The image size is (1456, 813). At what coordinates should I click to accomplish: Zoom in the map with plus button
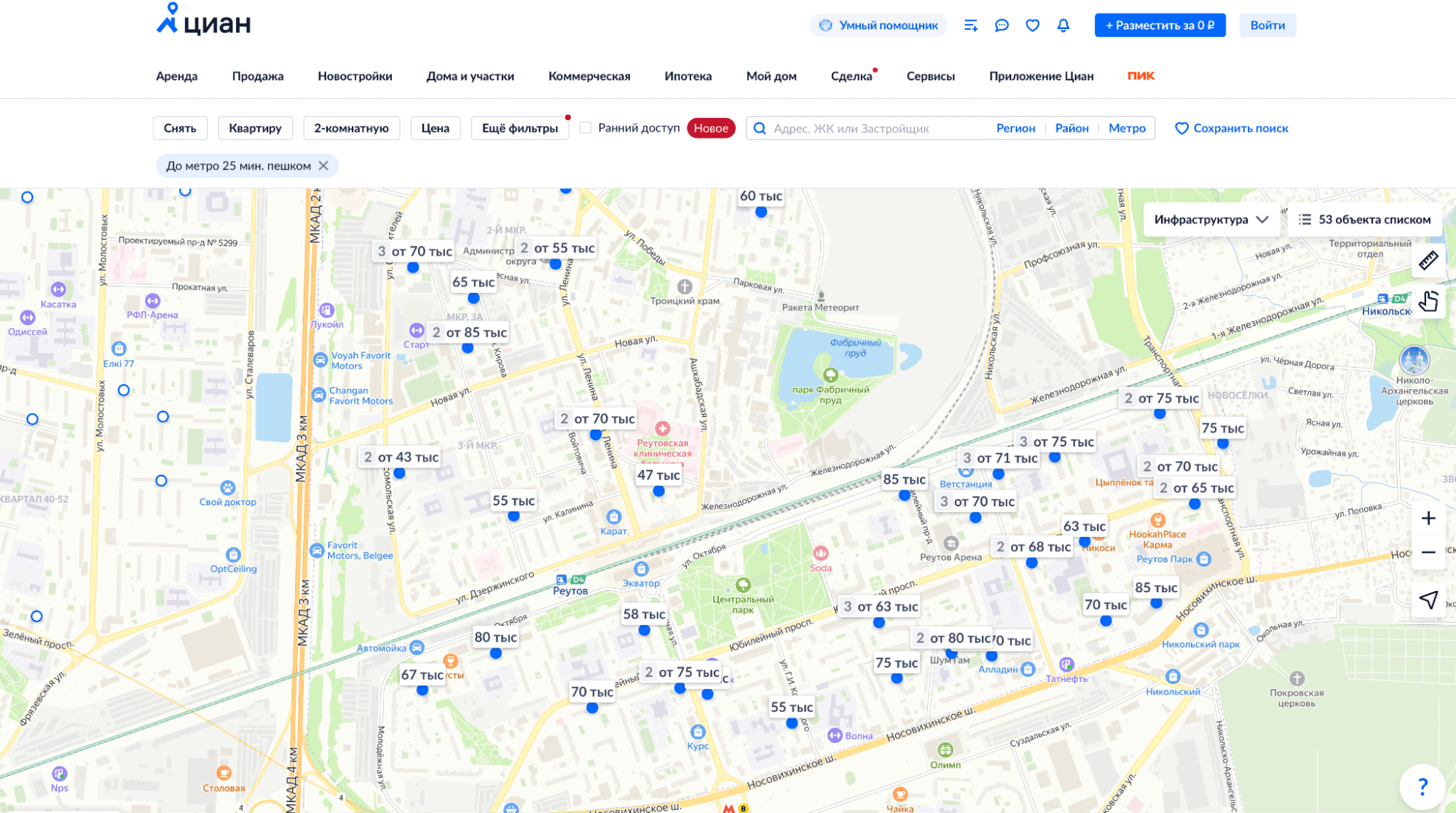pyautogui.click(x=1428, y=518)
